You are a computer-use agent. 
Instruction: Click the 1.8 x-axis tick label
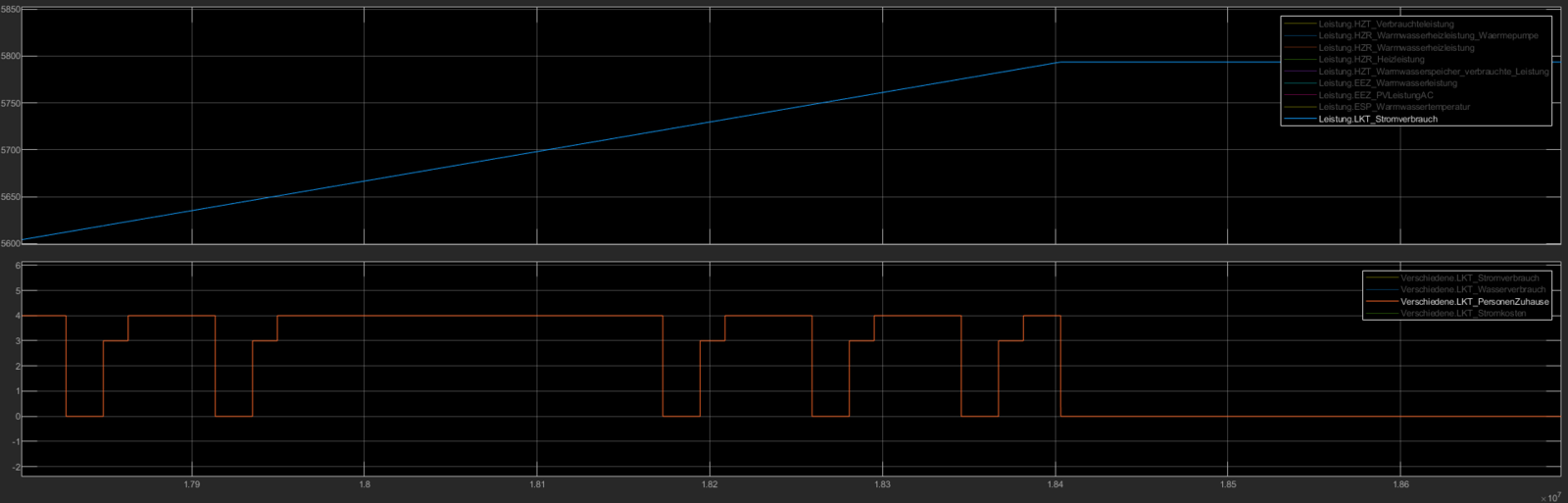365,484
